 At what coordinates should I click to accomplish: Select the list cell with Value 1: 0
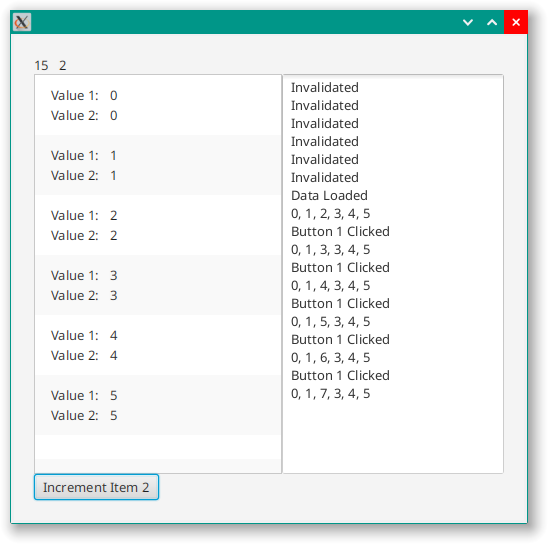(x=158, y=105)
